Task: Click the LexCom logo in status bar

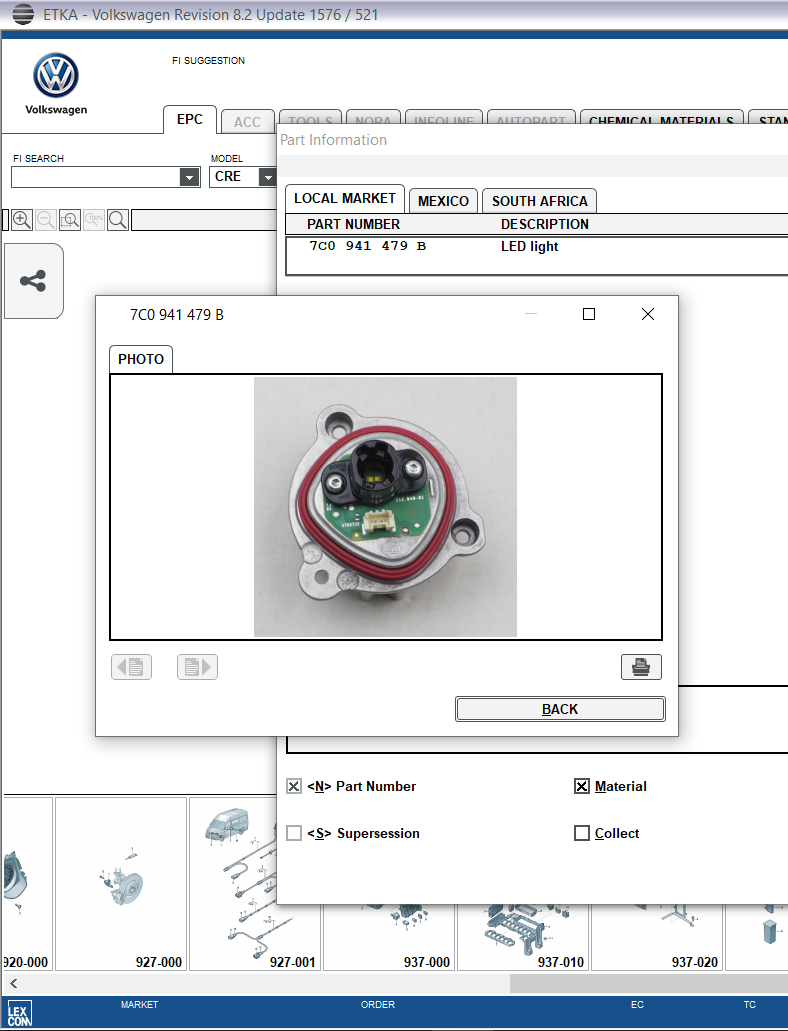Action: pyautogui.click(x=19, y=1014)
